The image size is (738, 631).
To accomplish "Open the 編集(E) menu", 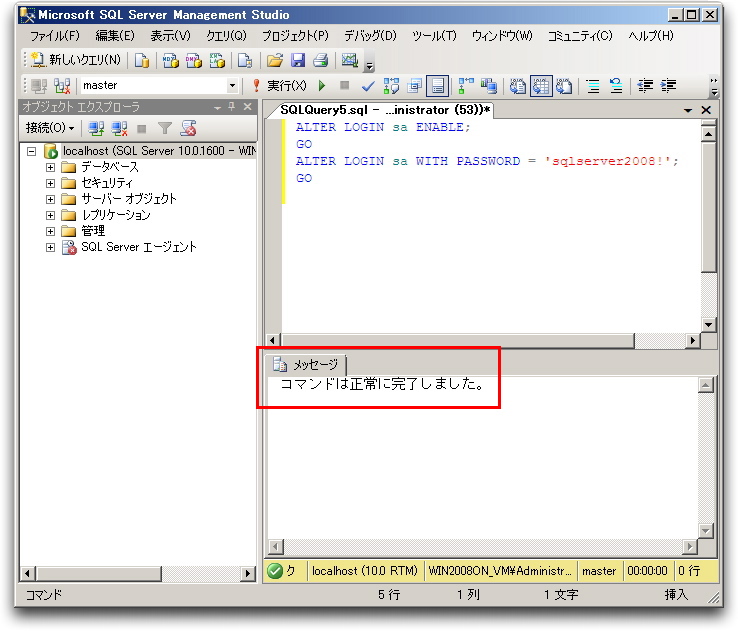I will 115,36.
